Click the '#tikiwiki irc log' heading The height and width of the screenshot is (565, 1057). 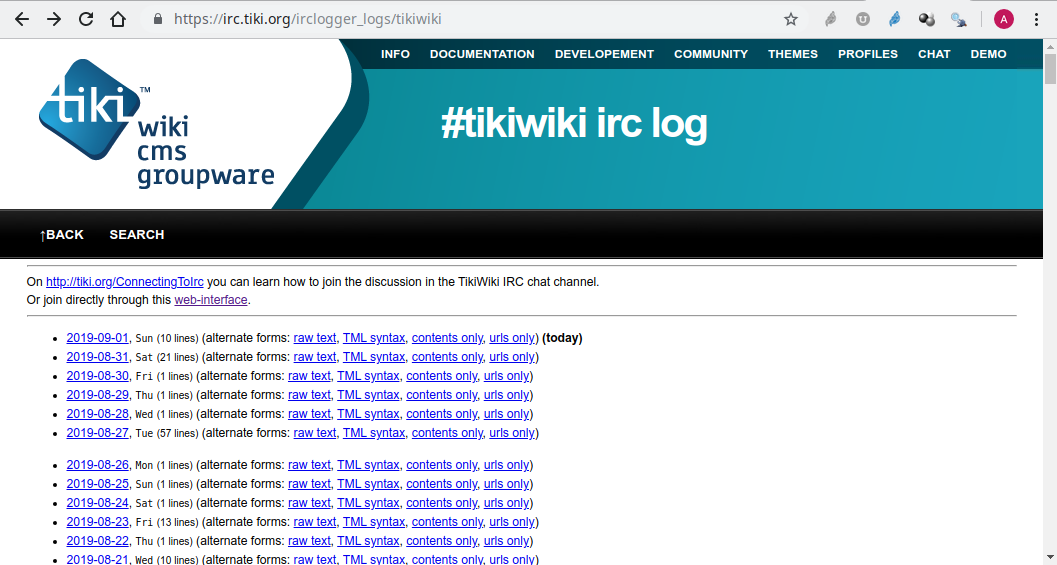pyautogui.click(x=574, y=125)
